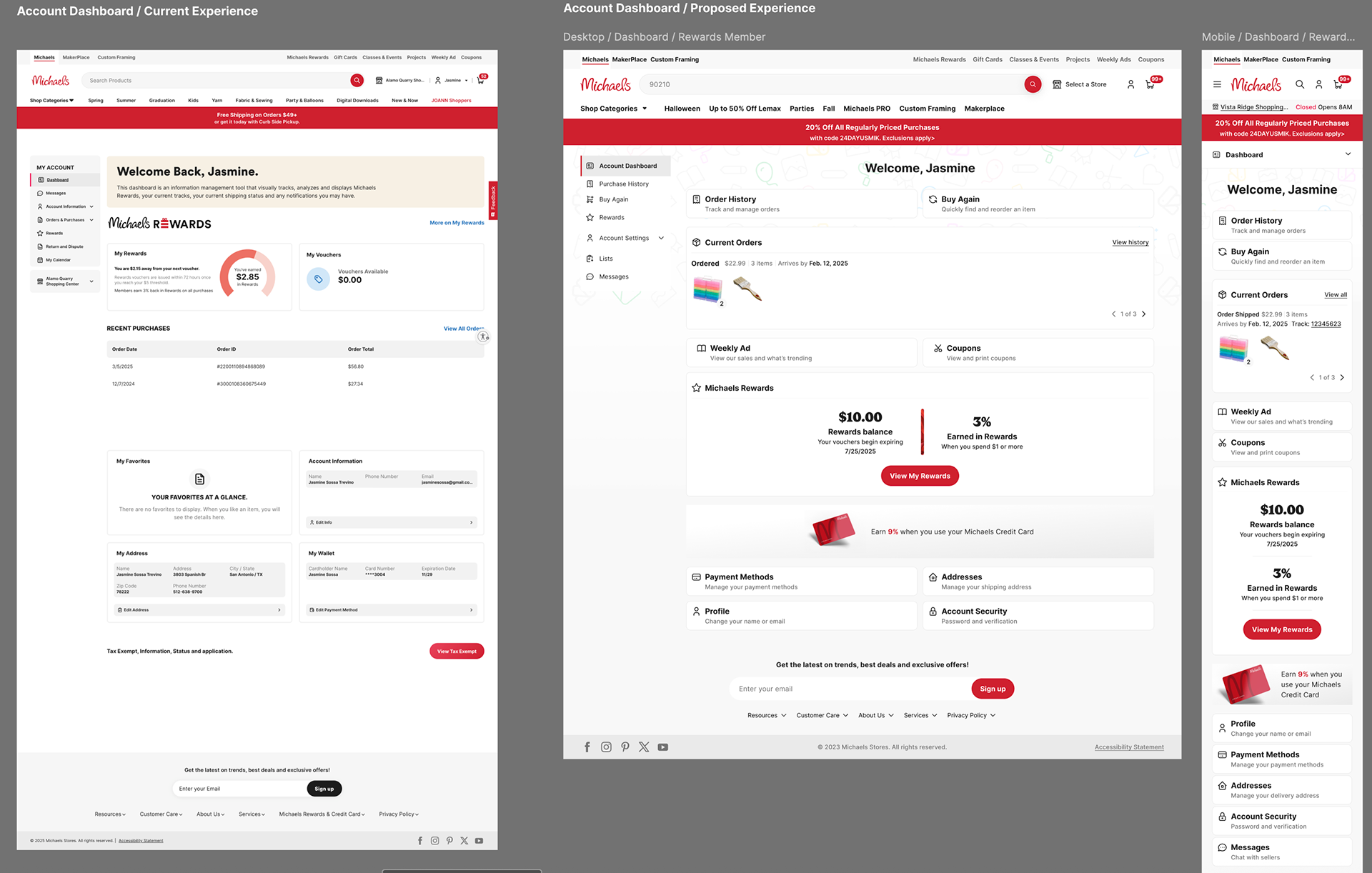The height and width of the screenshot is (873, 1372).
Task: Select Account Dashboard in Proposed sidebar
Action: (626, 166)
